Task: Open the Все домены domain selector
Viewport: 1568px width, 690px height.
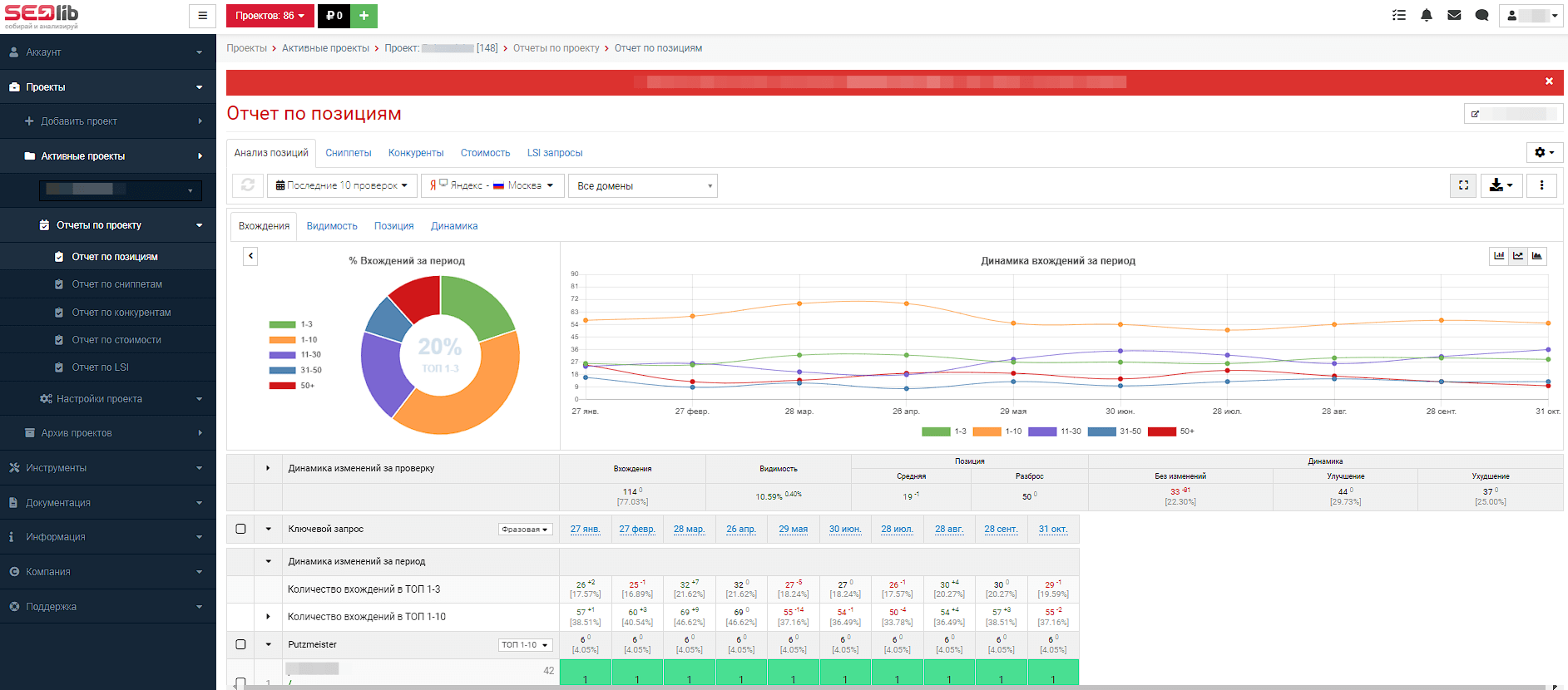Action: [x=642, y=186]
